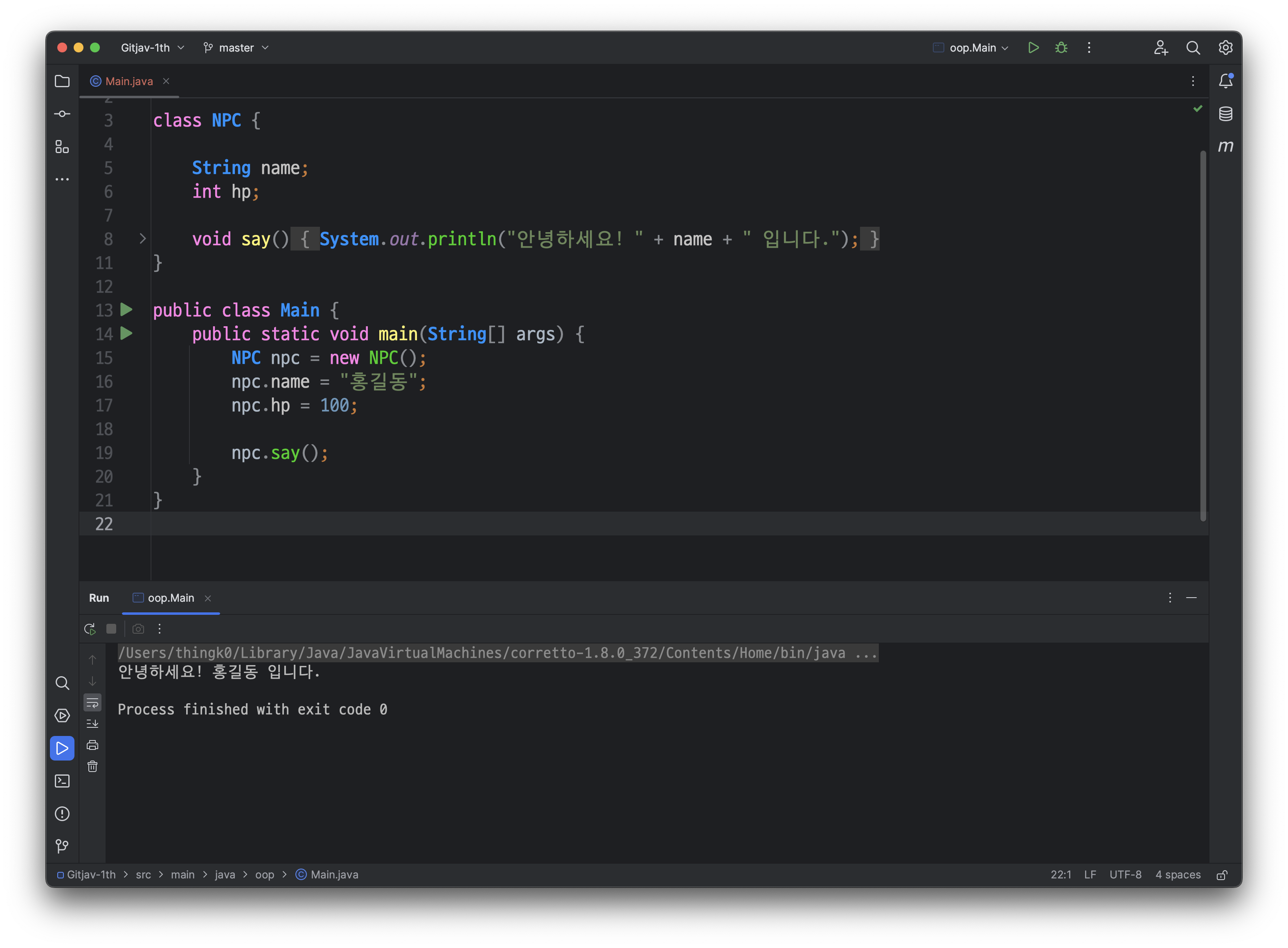Select the Main.java editor tab

(x=128, y=81)
